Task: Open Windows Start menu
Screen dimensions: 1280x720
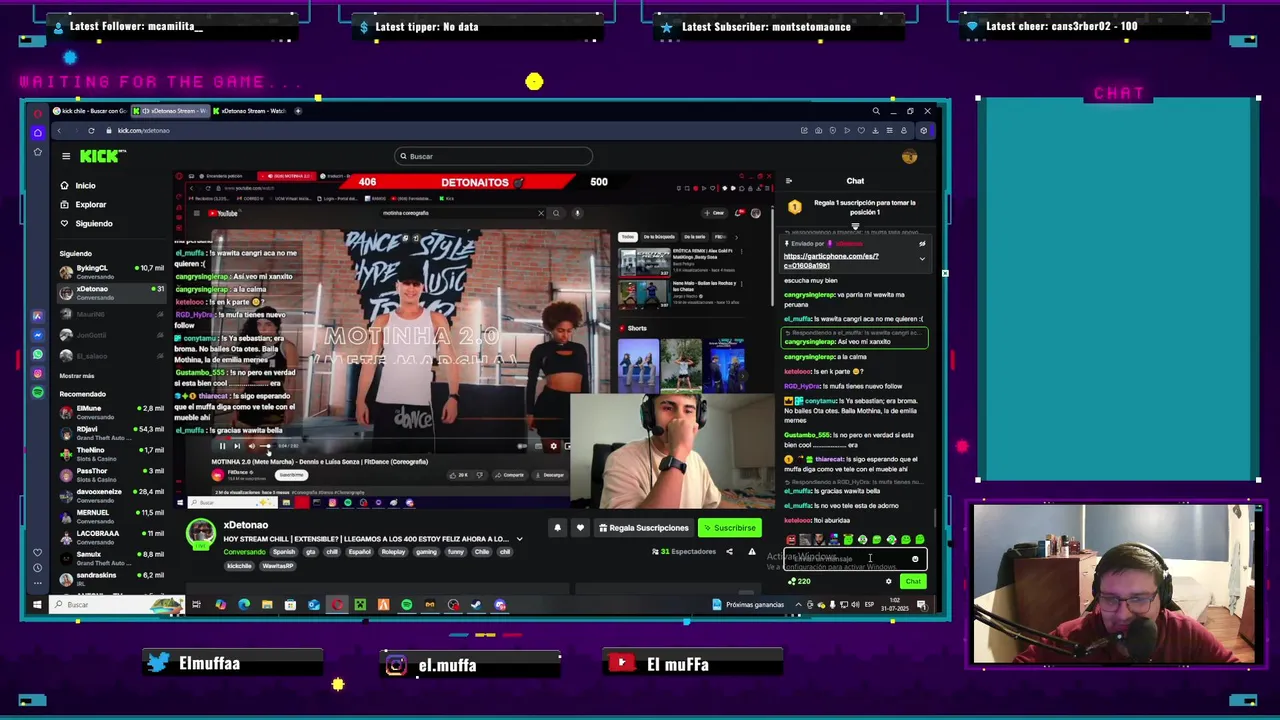Action: click(x=37, y=604)
